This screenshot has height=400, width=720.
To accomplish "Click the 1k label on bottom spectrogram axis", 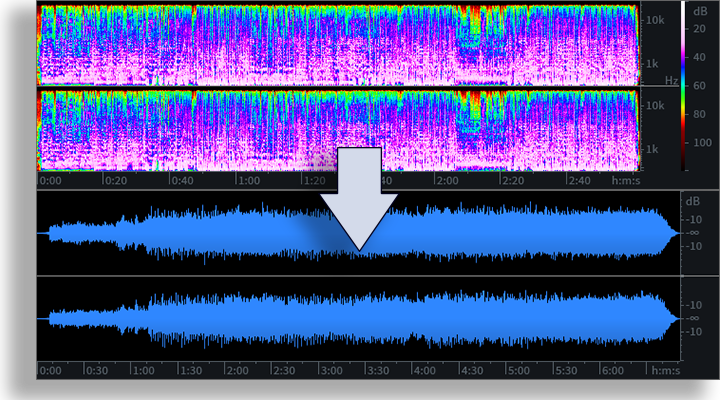I will [652, 149].
